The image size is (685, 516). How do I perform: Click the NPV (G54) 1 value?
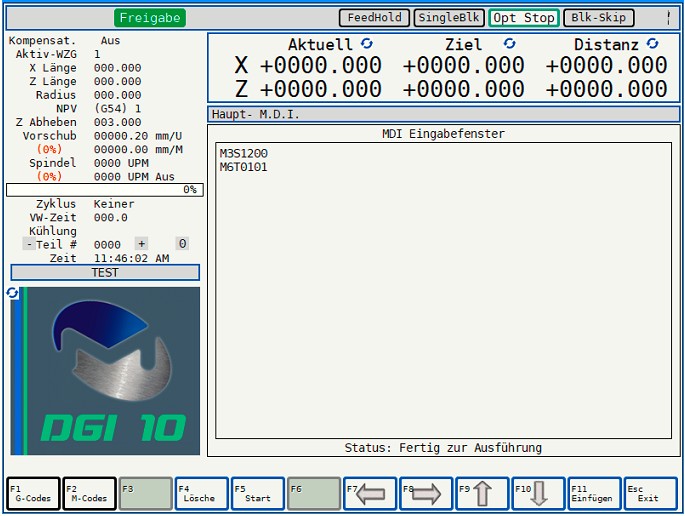(117, 108)
